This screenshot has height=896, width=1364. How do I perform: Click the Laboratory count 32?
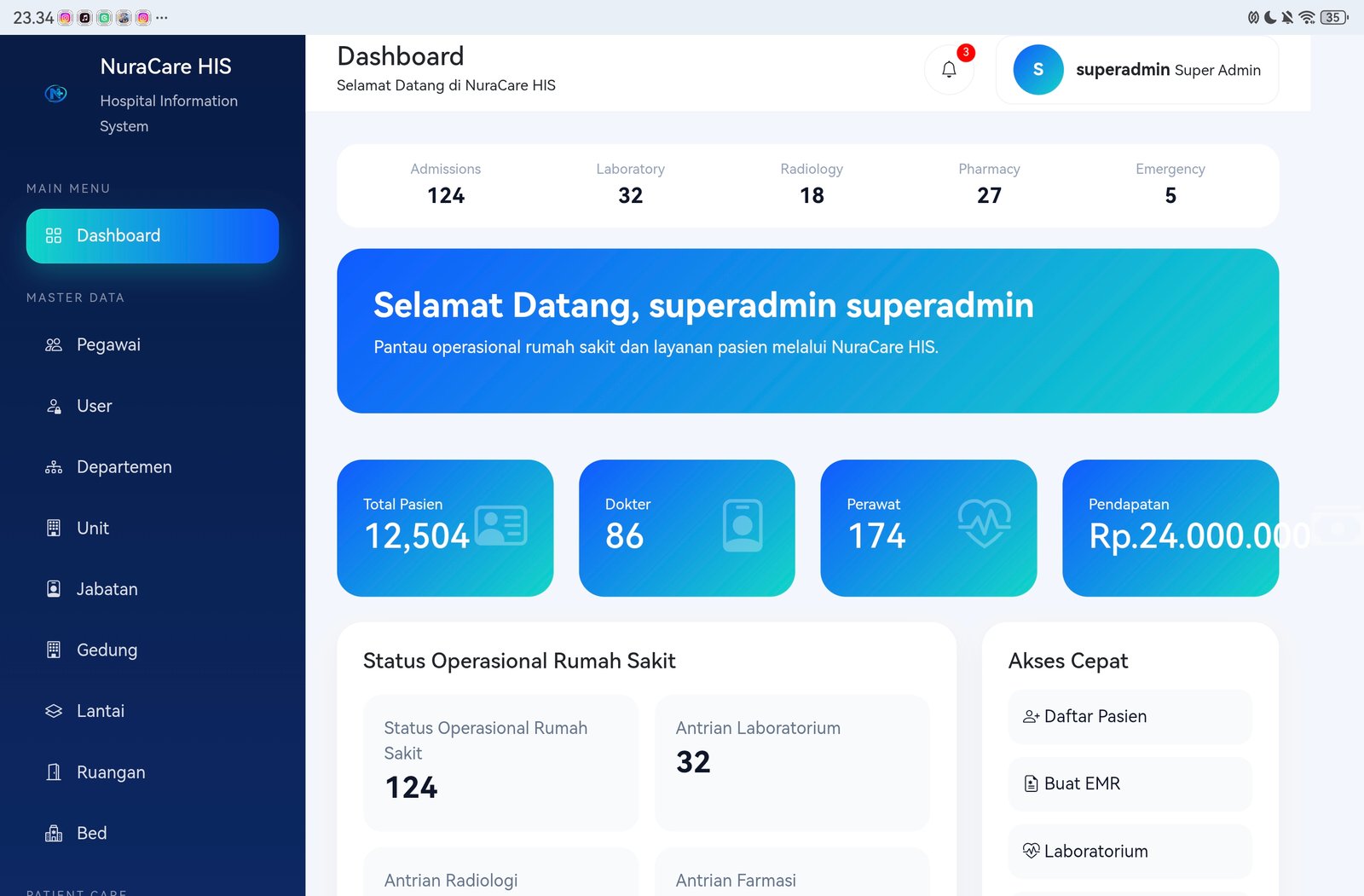[x=631, y=196]
